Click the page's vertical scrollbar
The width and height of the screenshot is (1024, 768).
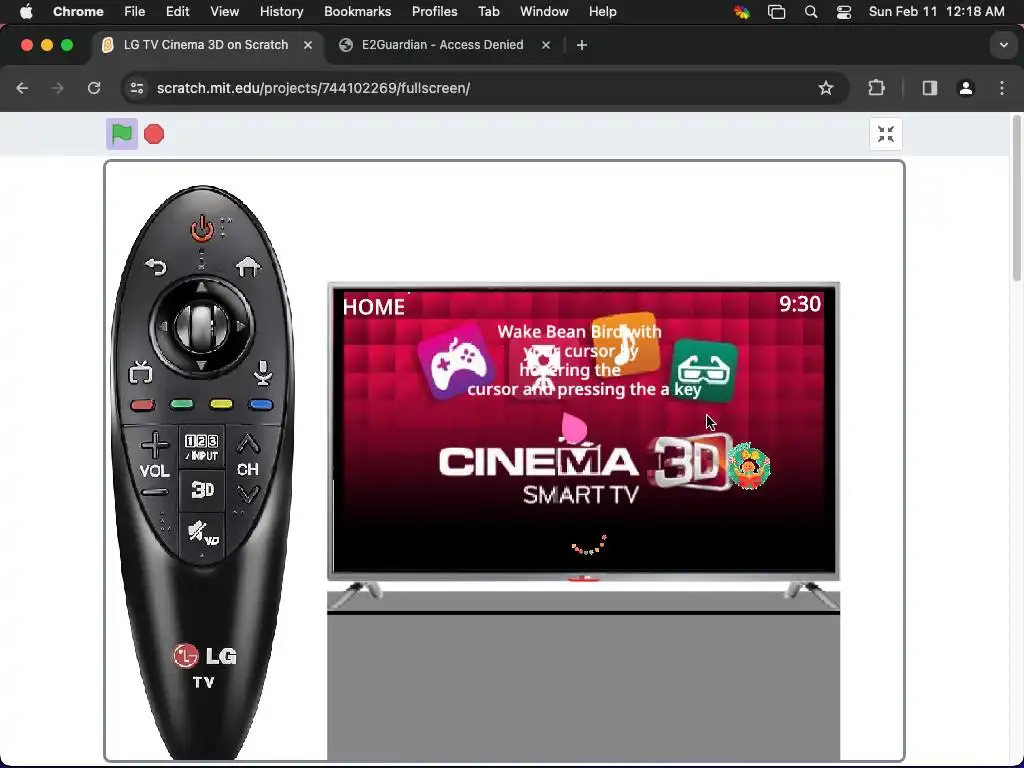click(1016, 199)
